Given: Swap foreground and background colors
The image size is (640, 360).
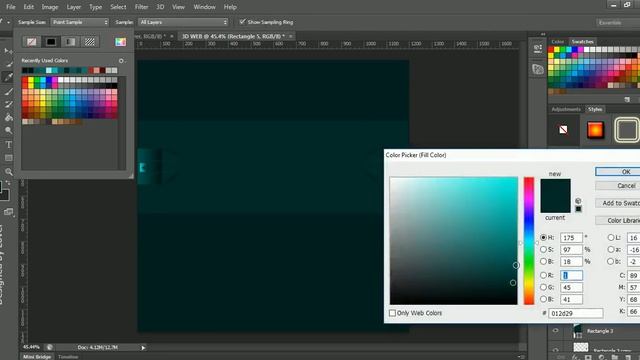Looking at the screenshot, I should [9, 182].
